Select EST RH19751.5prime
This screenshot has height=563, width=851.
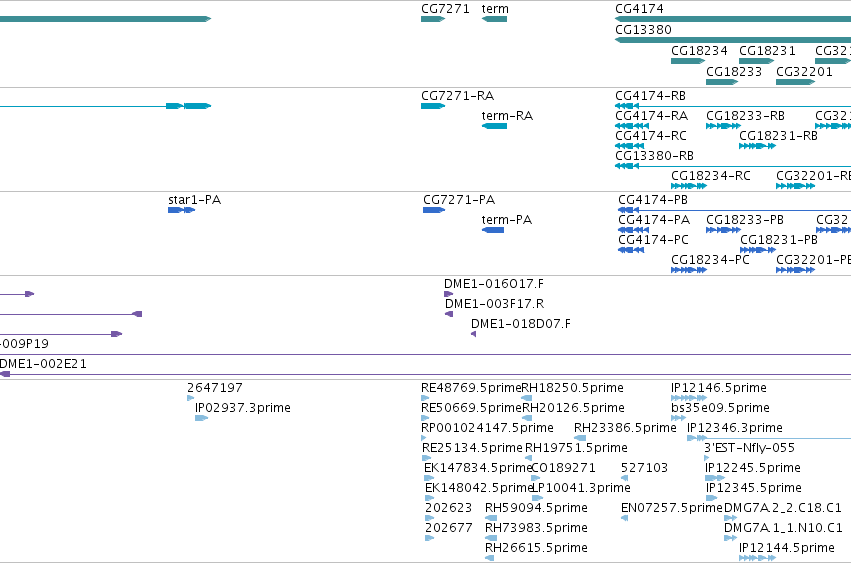(528, 458)
